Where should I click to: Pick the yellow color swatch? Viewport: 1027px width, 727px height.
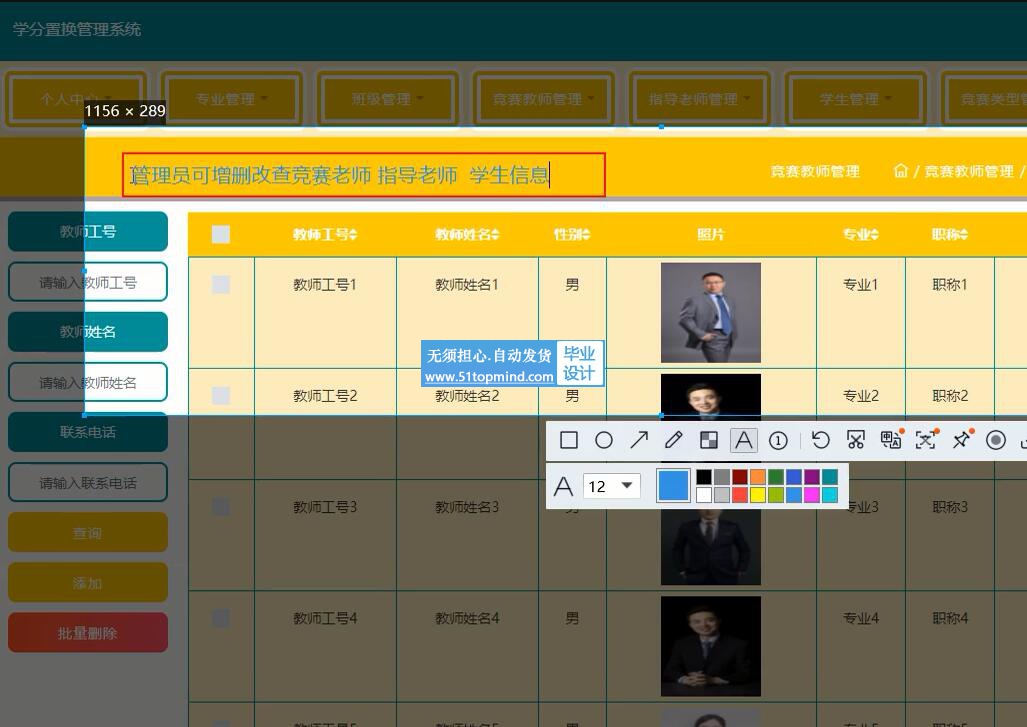point(757,494)
